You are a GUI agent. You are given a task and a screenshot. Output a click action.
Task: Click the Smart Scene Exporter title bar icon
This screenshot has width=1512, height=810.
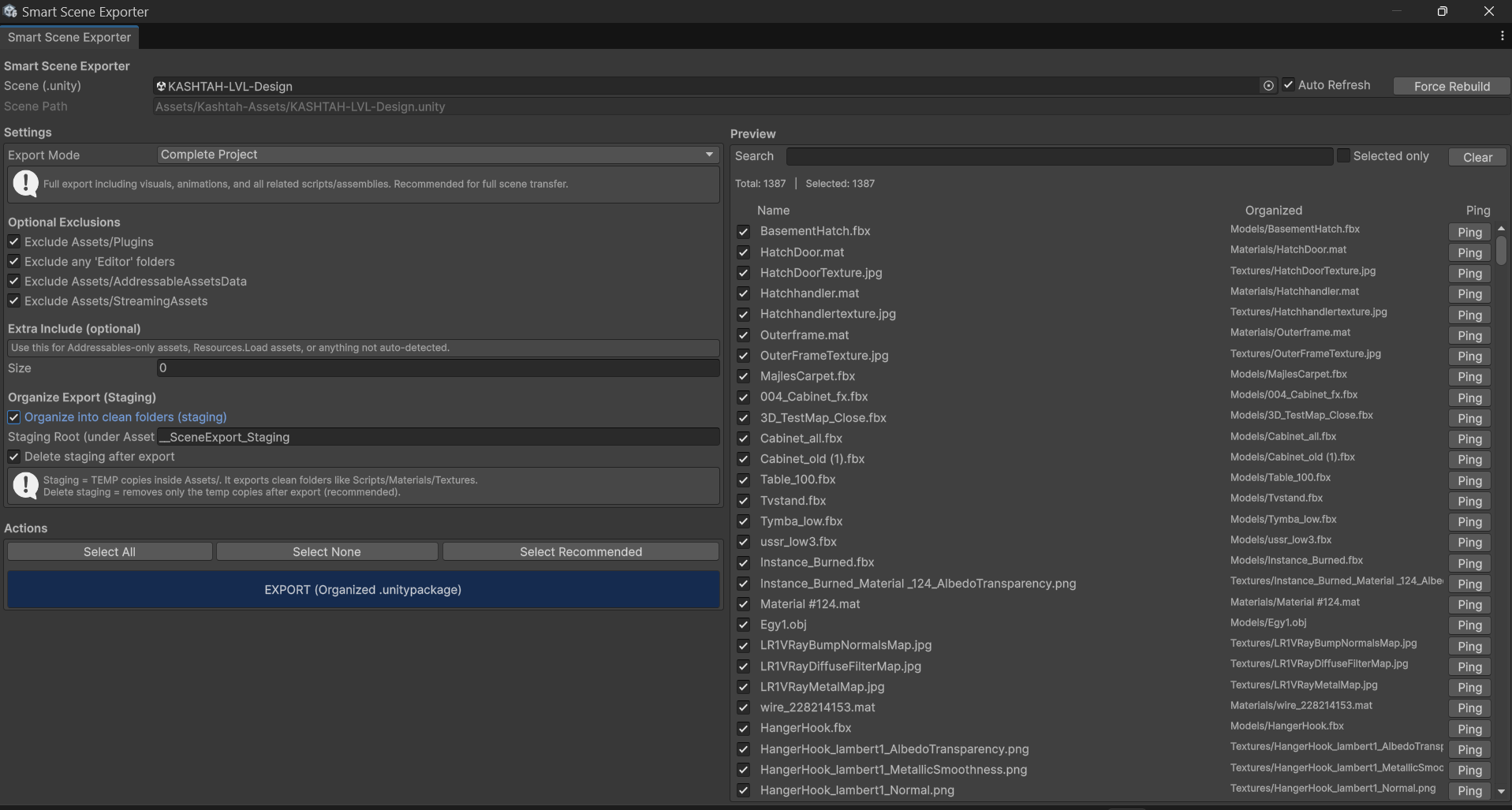(10, 11)
